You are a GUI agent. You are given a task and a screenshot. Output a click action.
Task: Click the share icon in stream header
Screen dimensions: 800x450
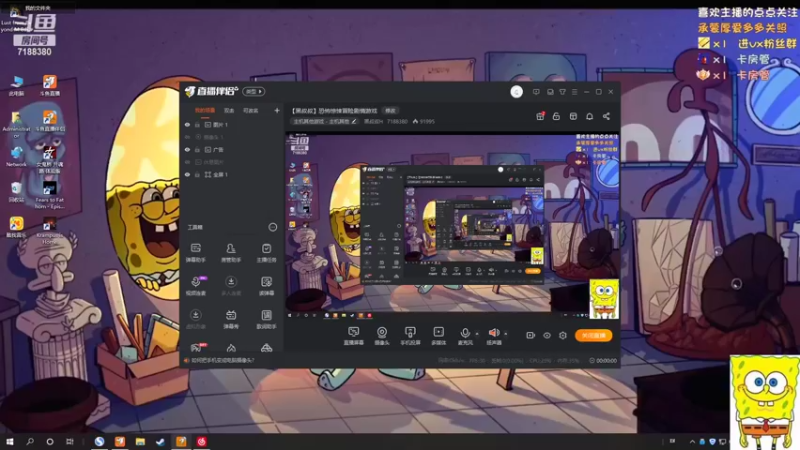click(606, 116)
